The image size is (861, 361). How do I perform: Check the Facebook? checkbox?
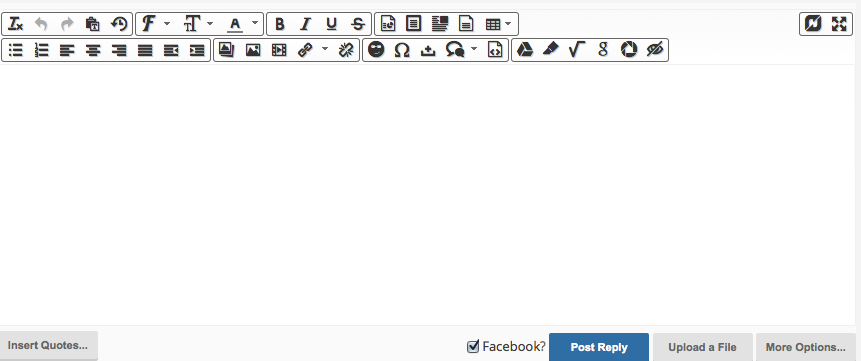point(473,347)
